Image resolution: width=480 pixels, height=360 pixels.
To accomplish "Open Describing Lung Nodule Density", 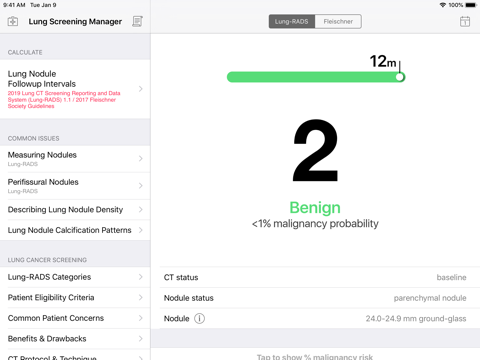I will tap(75, 210).
